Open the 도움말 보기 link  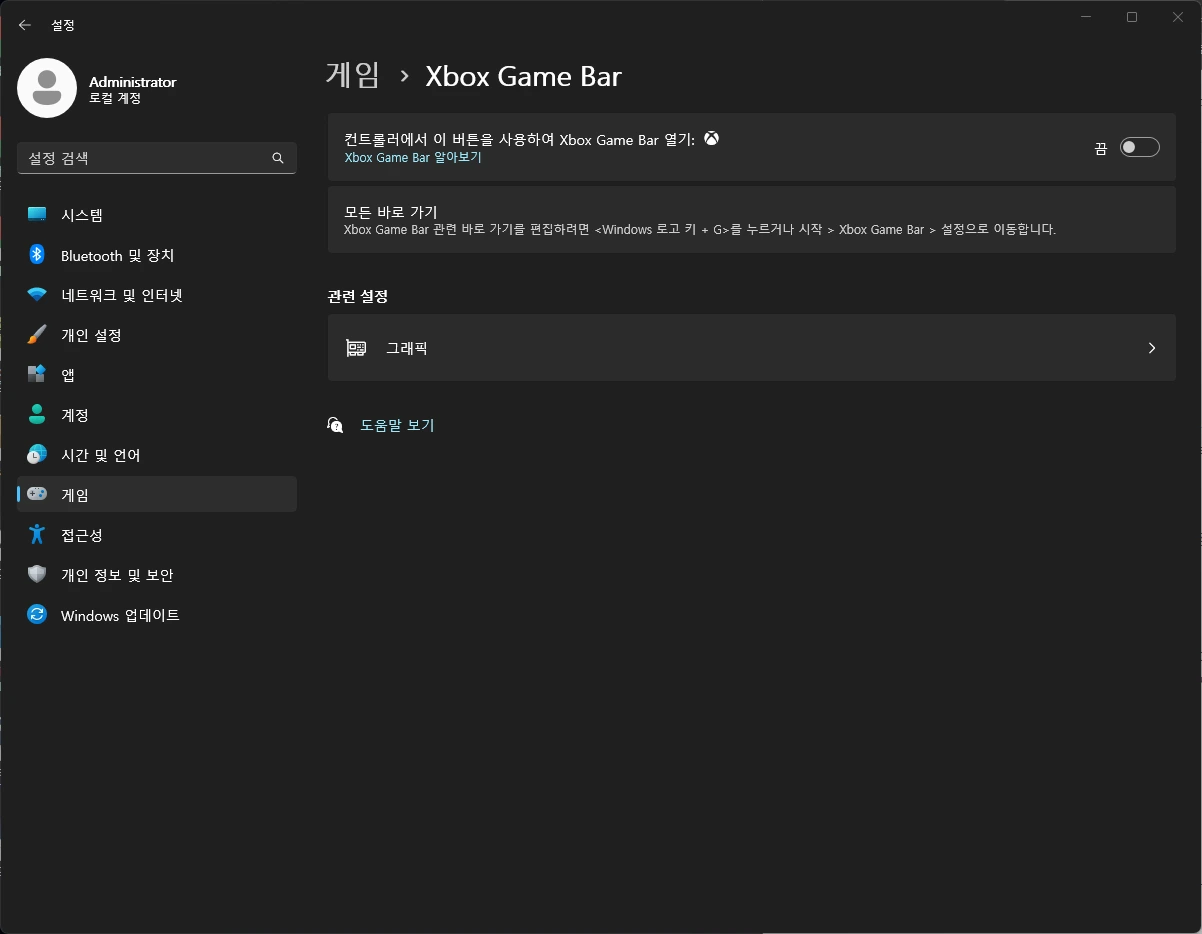397,425
